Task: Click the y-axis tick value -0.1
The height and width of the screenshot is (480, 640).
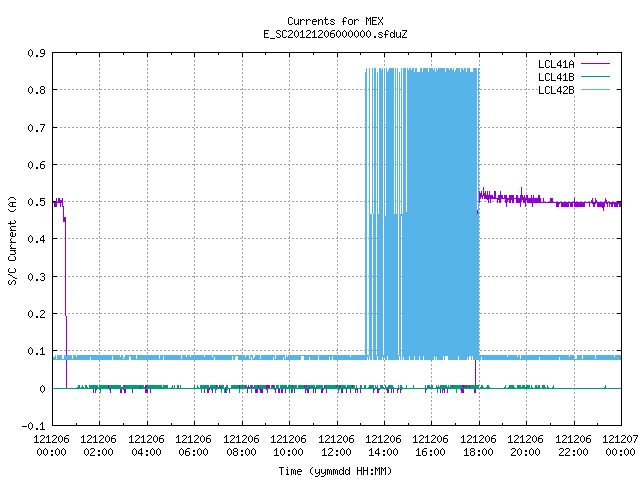Action: 33,426
